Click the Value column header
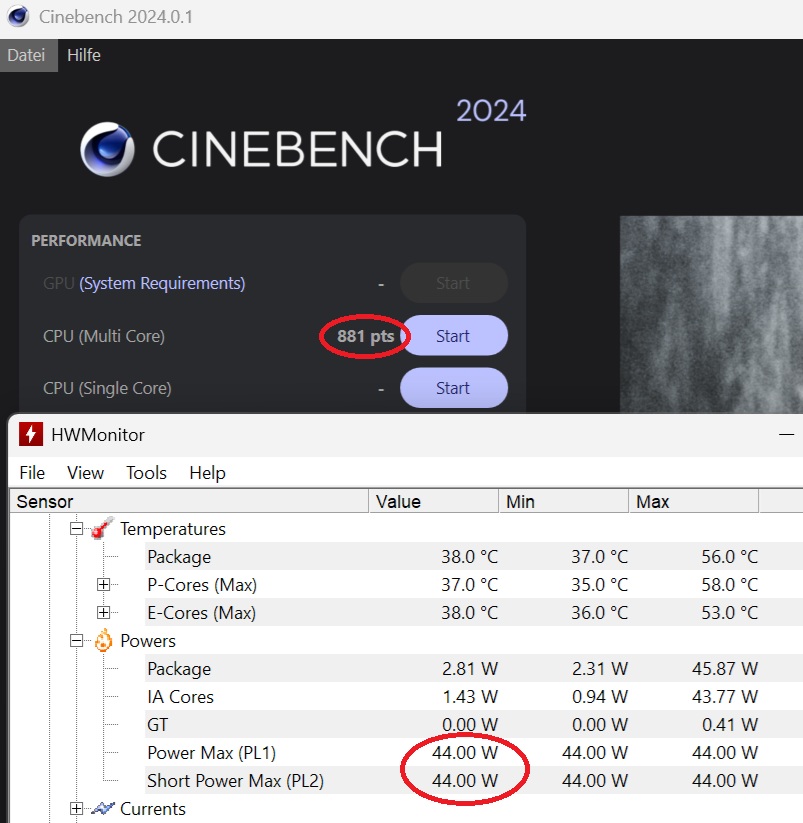 [434, 502]
